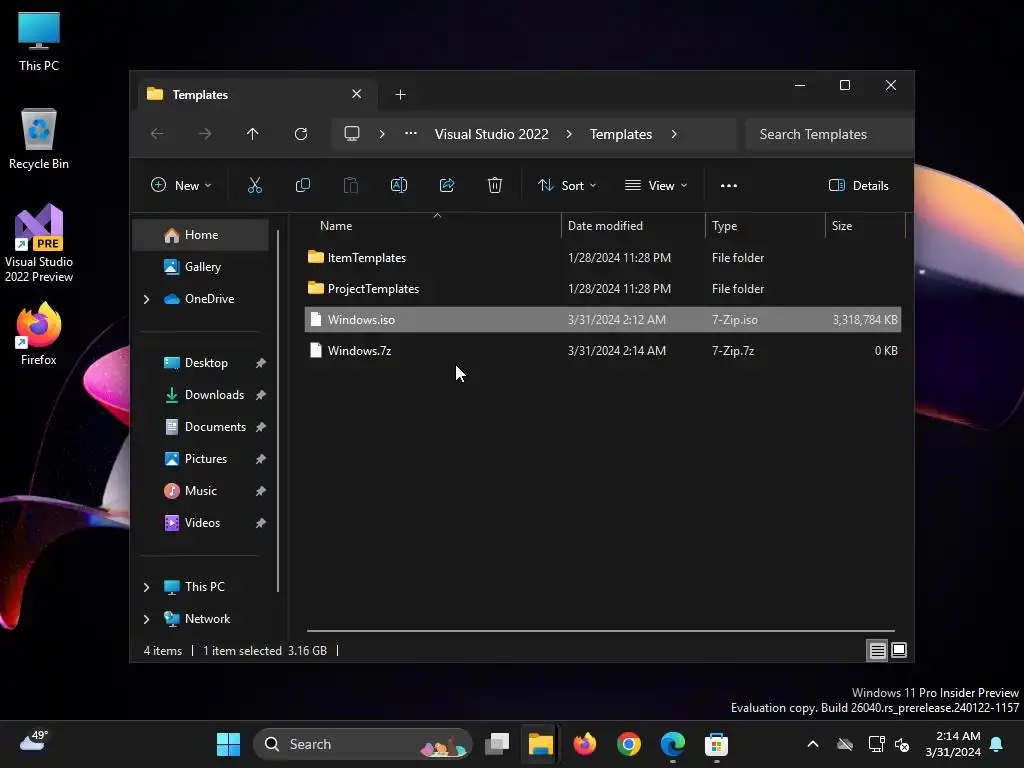The height and width of the screenshot is (768, 1024).
Task: Select Gallery in navigation pane
Action: click(201, 266)
